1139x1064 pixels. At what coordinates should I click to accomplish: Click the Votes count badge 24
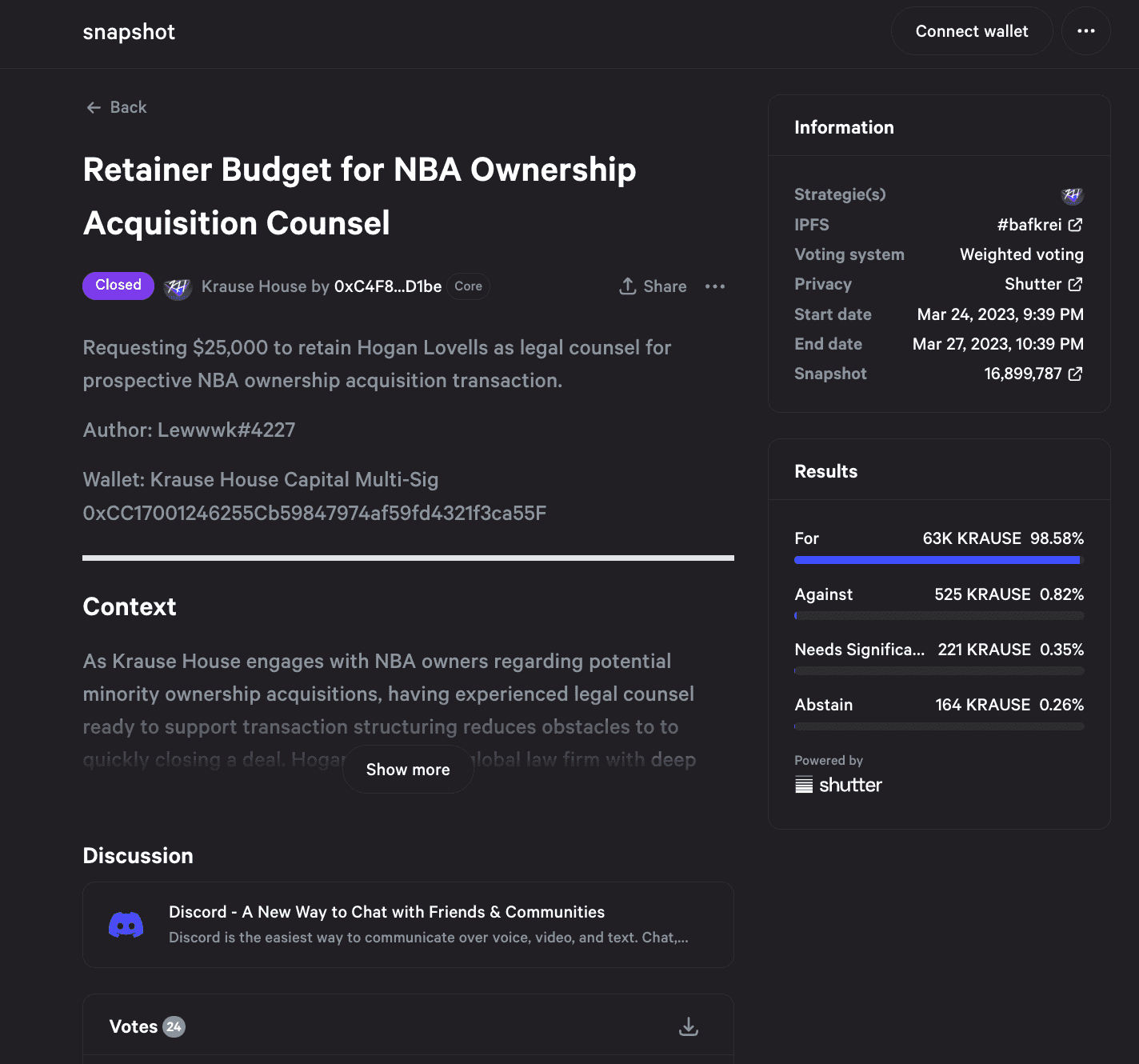coord(174,1026)
